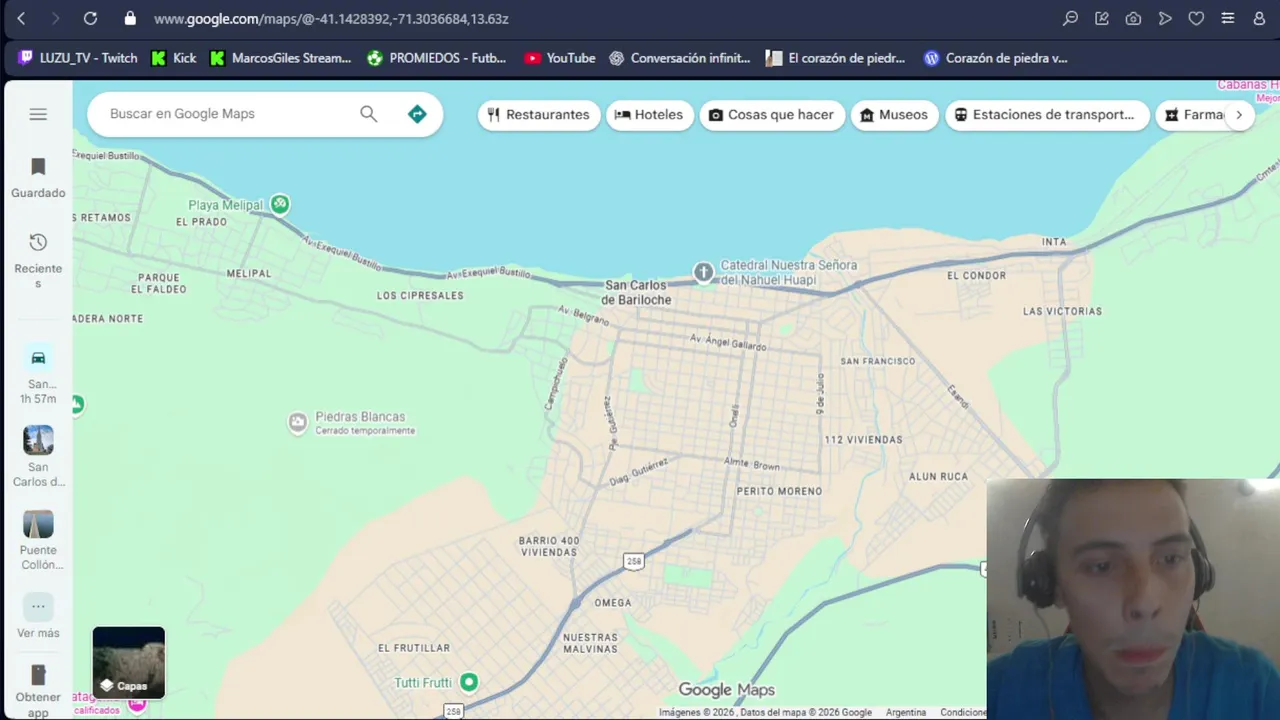Open the Kick bookmark
1280x720 pixels.
click(173, 58)
